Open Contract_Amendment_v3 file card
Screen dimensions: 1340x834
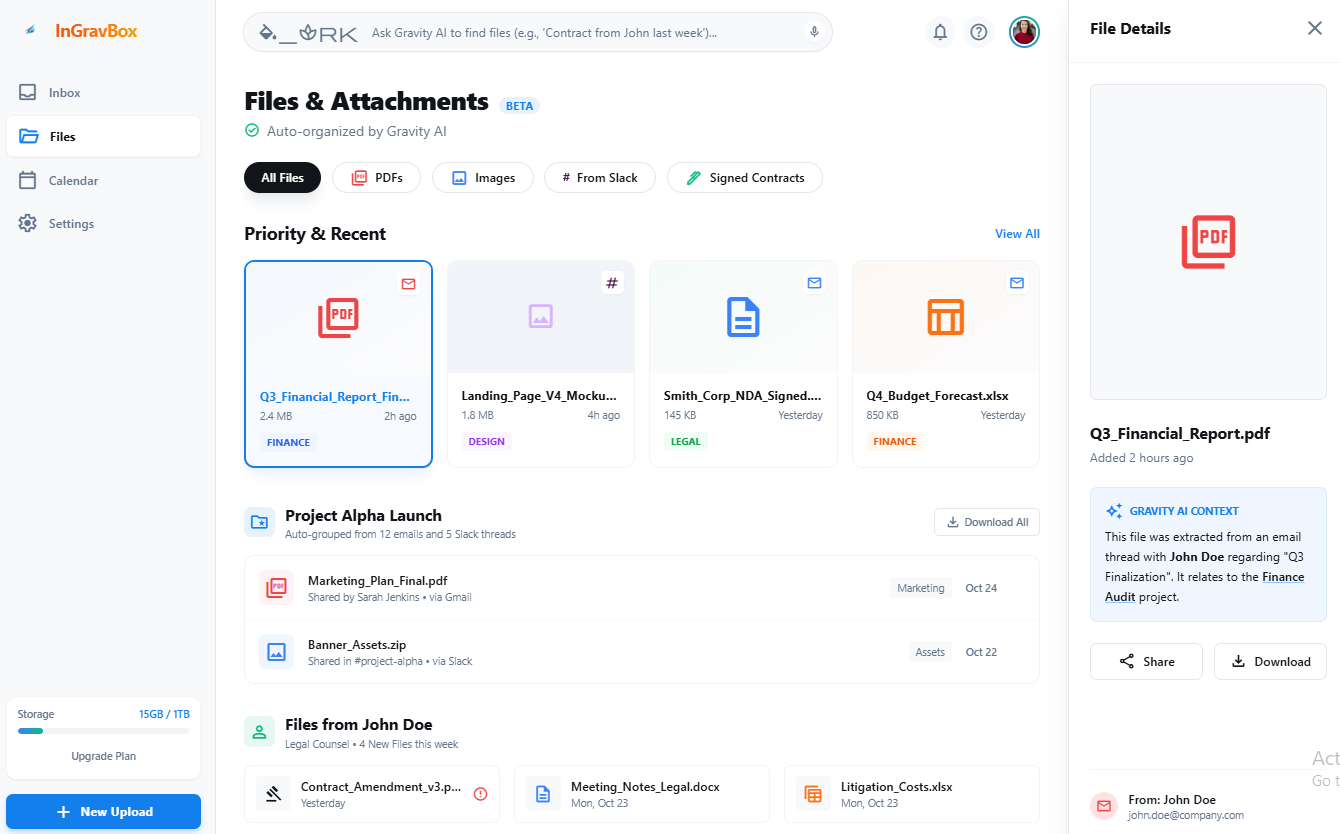372,794
